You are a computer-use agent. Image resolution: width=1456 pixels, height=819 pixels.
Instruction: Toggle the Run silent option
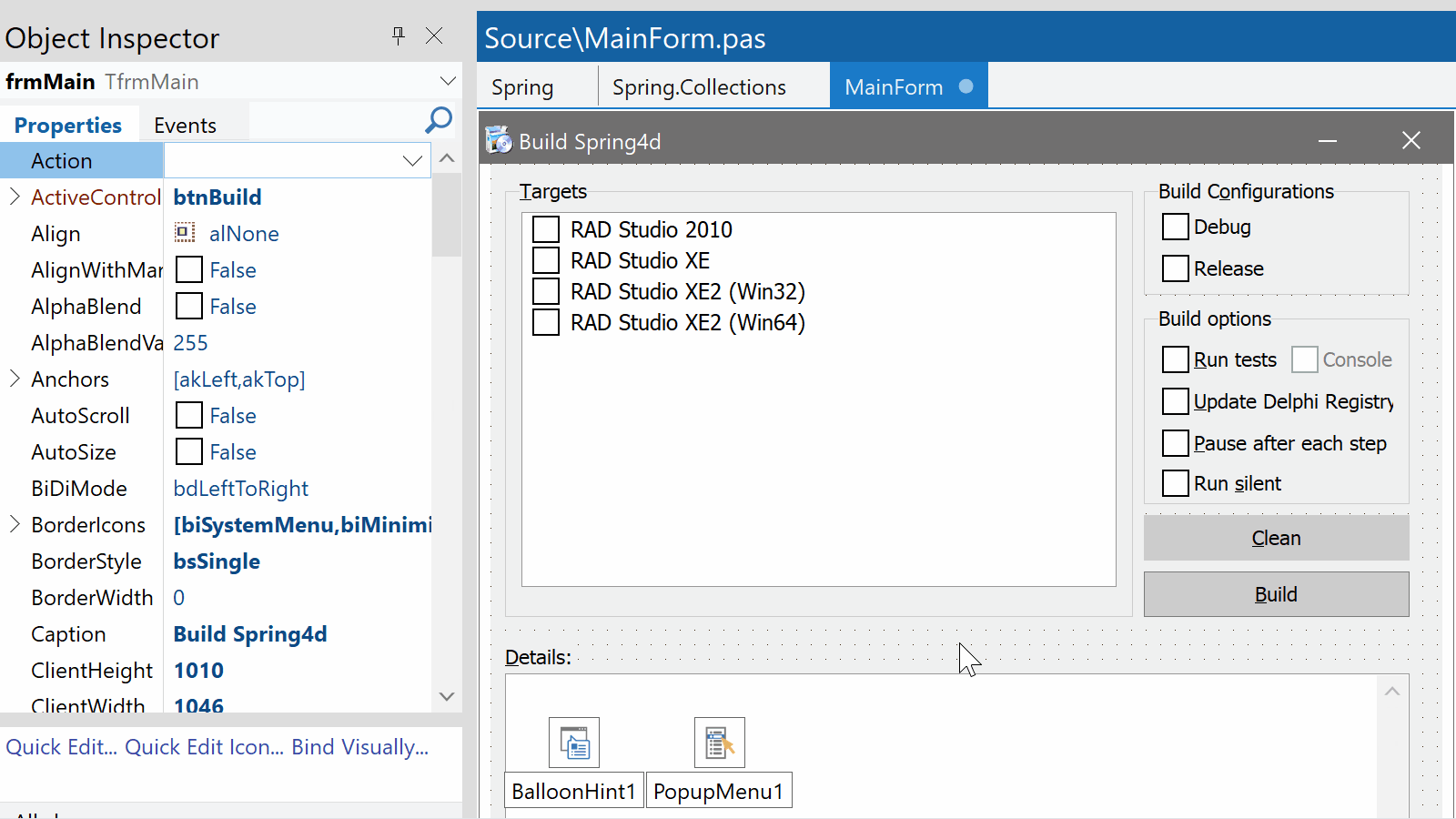1176,483
